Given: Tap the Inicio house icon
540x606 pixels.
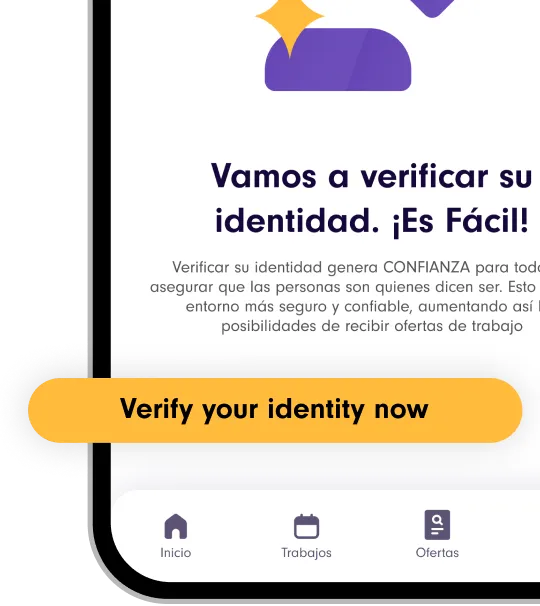Looking at the screenshot, I should [176, 526].
